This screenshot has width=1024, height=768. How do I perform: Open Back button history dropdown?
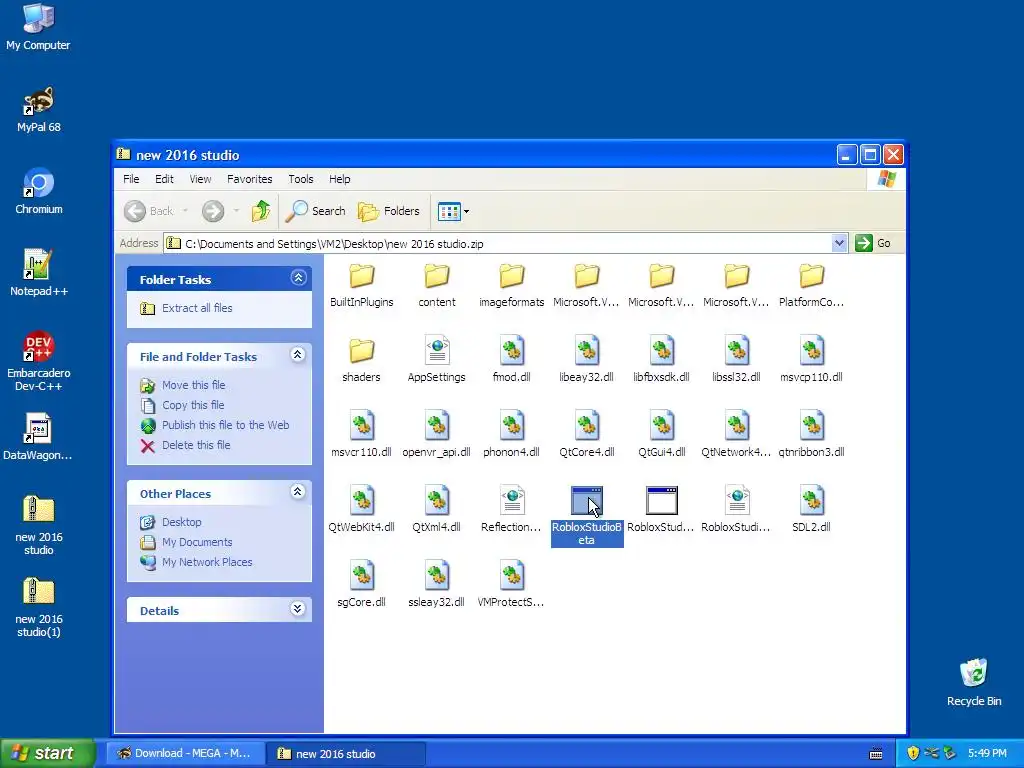click(x=185, y=211)
